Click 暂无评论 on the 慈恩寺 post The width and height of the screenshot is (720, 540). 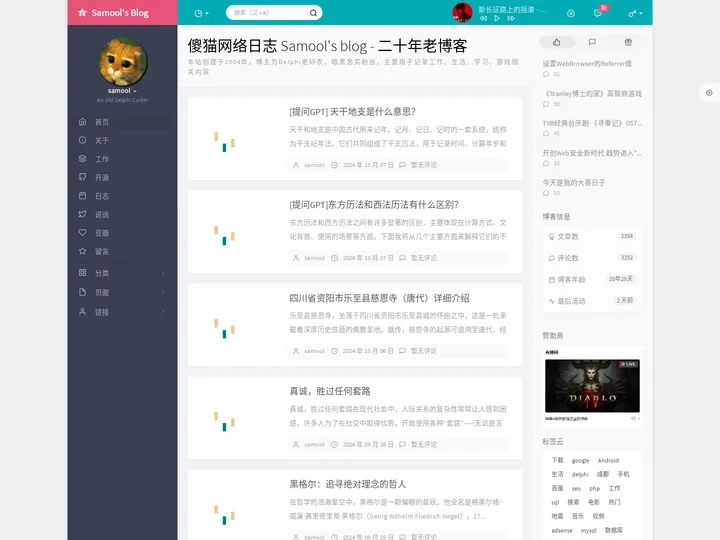[x=424, y=351]
